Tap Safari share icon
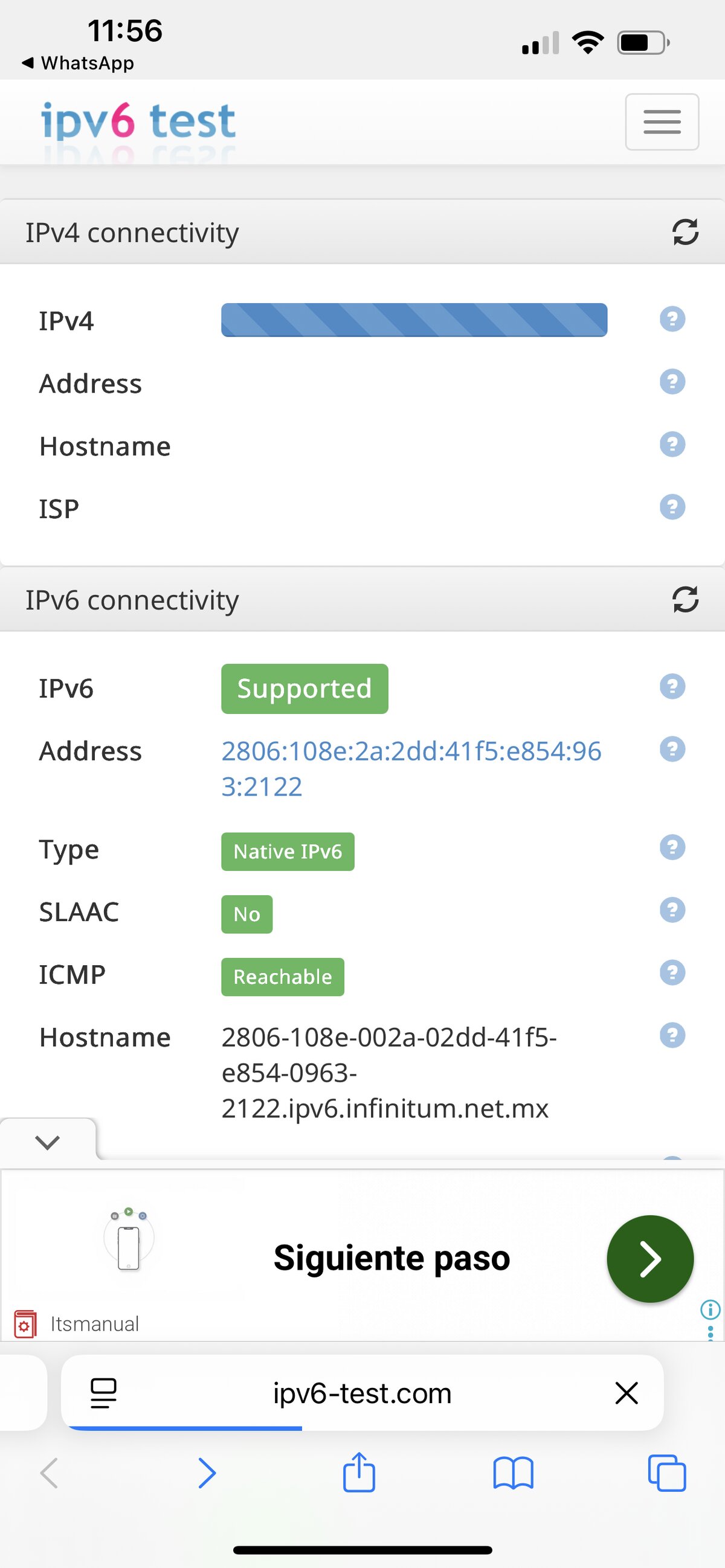Image resolution: width=725 pixels, height=1568 pixels. pos(359,1473)
